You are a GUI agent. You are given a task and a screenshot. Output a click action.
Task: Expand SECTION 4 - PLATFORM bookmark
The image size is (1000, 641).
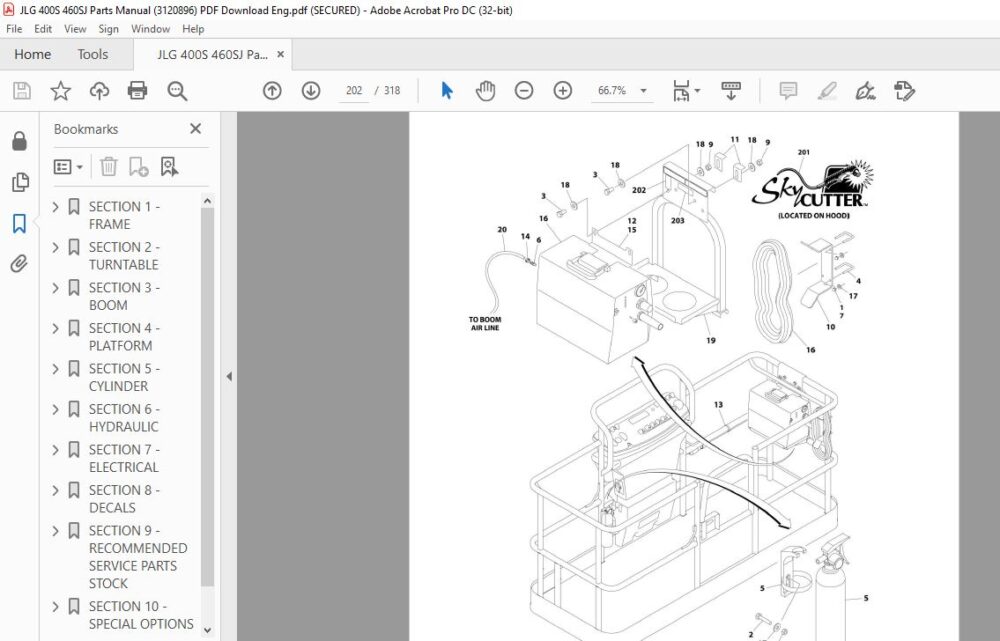55,328
